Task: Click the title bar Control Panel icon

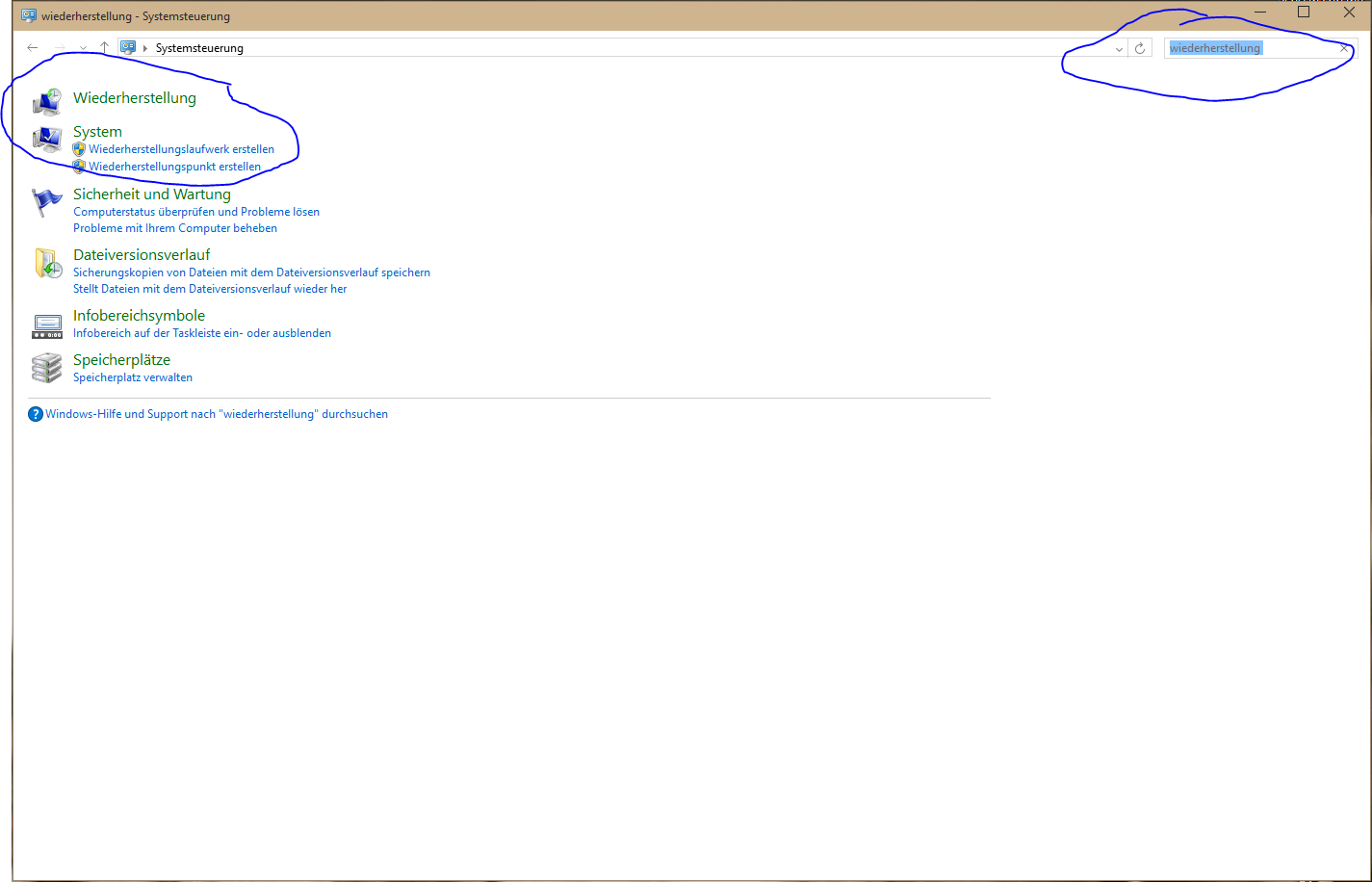Action: pos(29,15)
